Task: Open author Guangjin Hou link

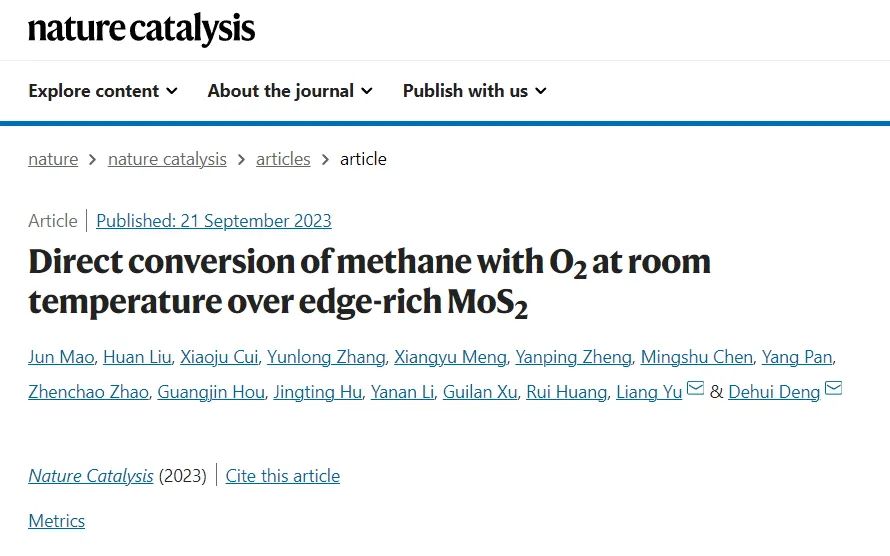Action: click(x=211, y=392)
